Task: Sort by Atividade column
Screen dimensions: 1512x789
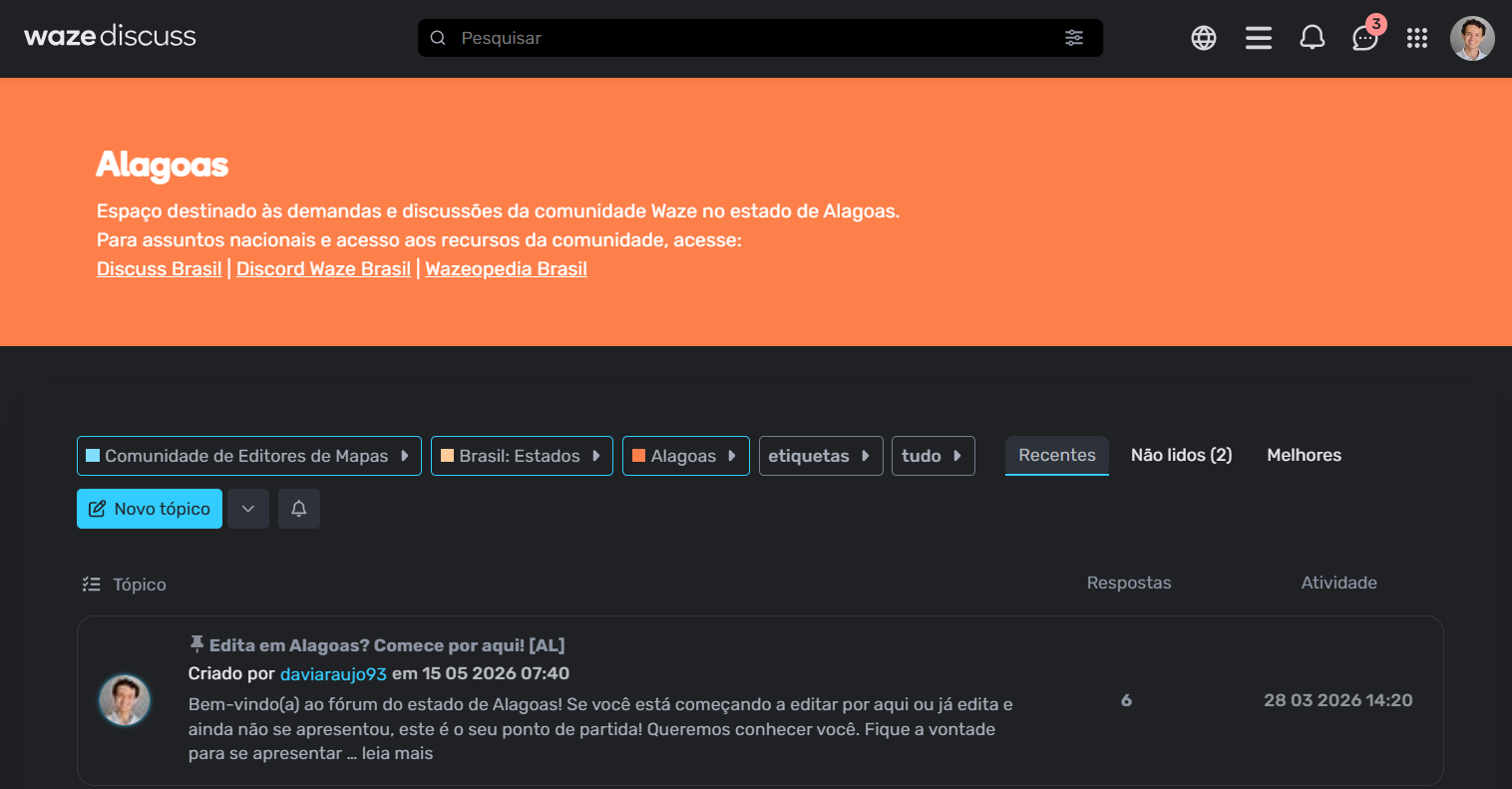Action: pyautogui.click(x=1339, y=583)
